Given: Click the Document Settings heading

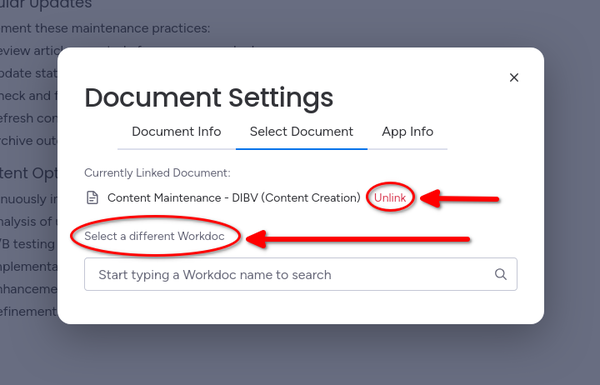Looking at the screenshot, I should click(x=209, y=98).
